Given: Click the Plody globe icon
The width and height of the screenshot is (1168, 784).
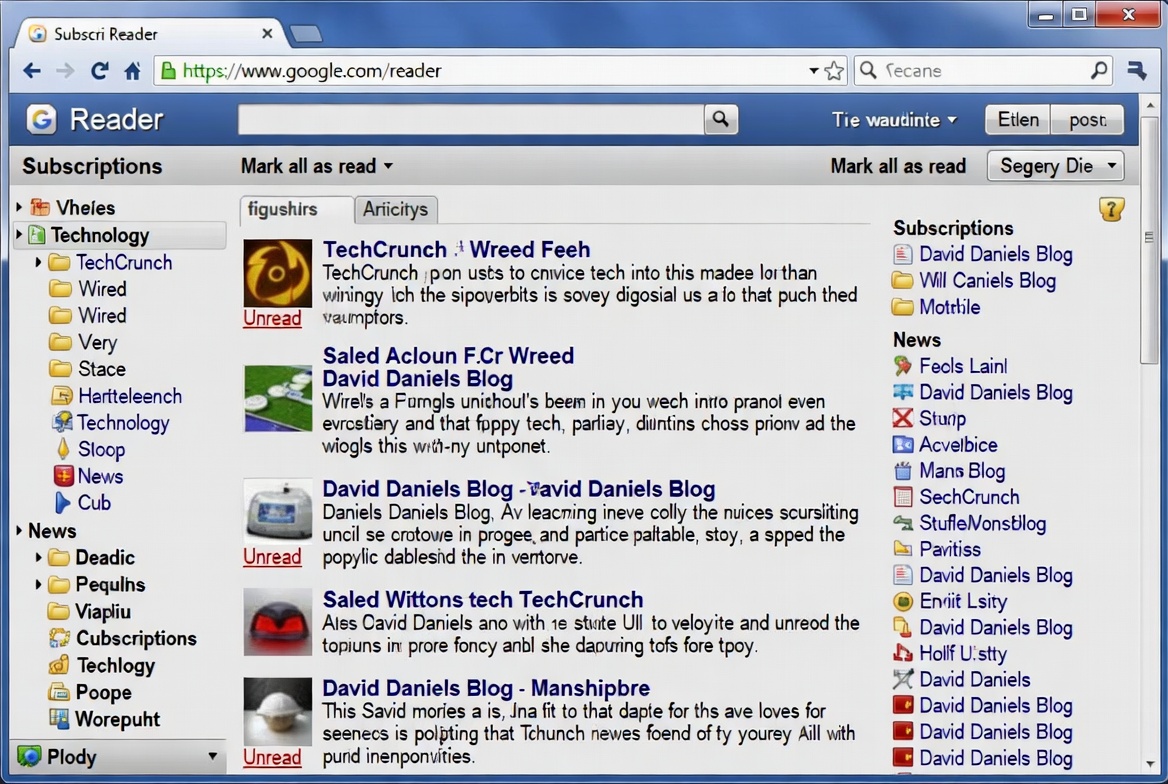Looking at the screenshot, I should click(29, 756).
